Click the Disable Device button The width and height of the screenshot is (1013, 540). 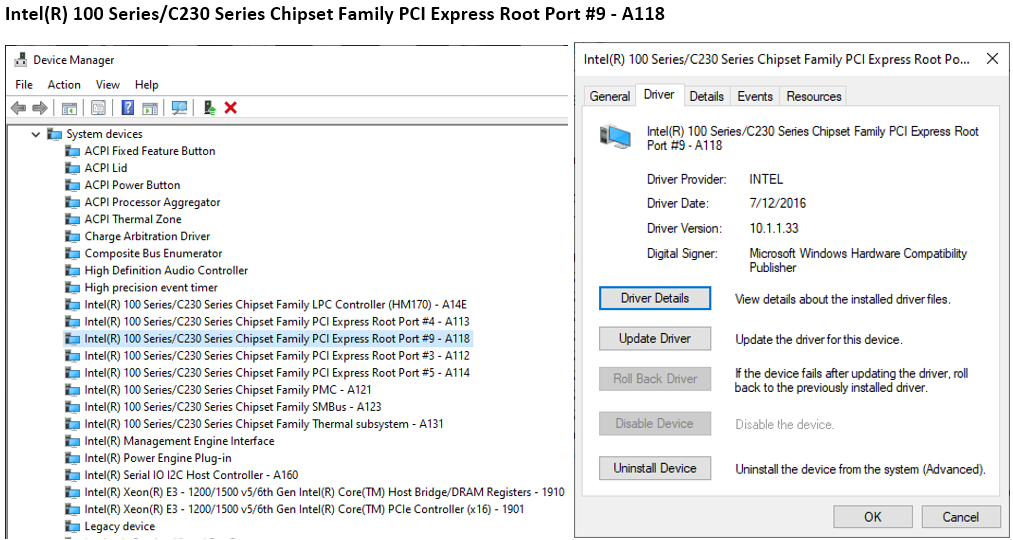pyautogui.click(x=655, y=424)
